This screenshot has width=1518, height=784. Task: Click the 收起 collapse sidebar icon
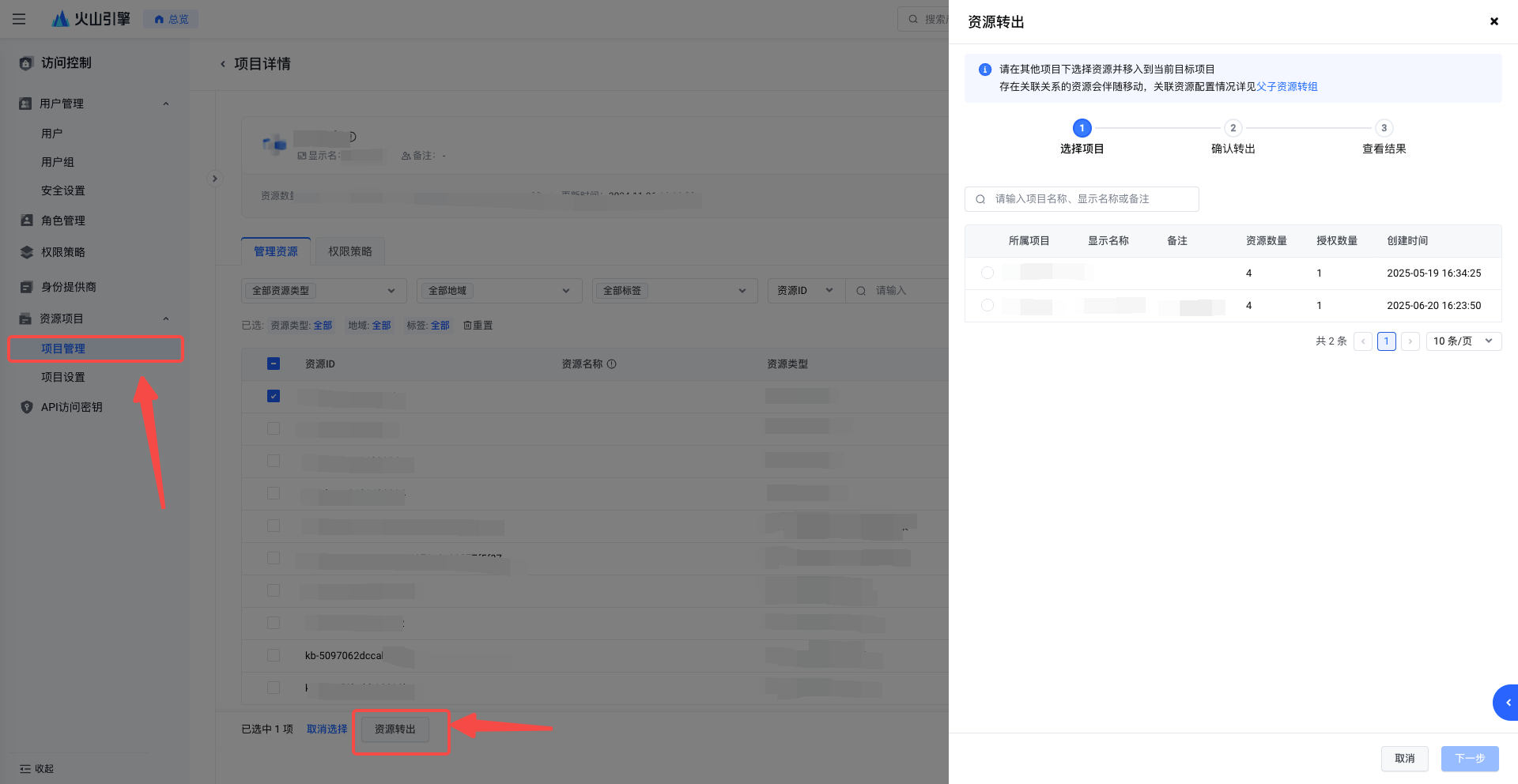[x=25, y=769]
